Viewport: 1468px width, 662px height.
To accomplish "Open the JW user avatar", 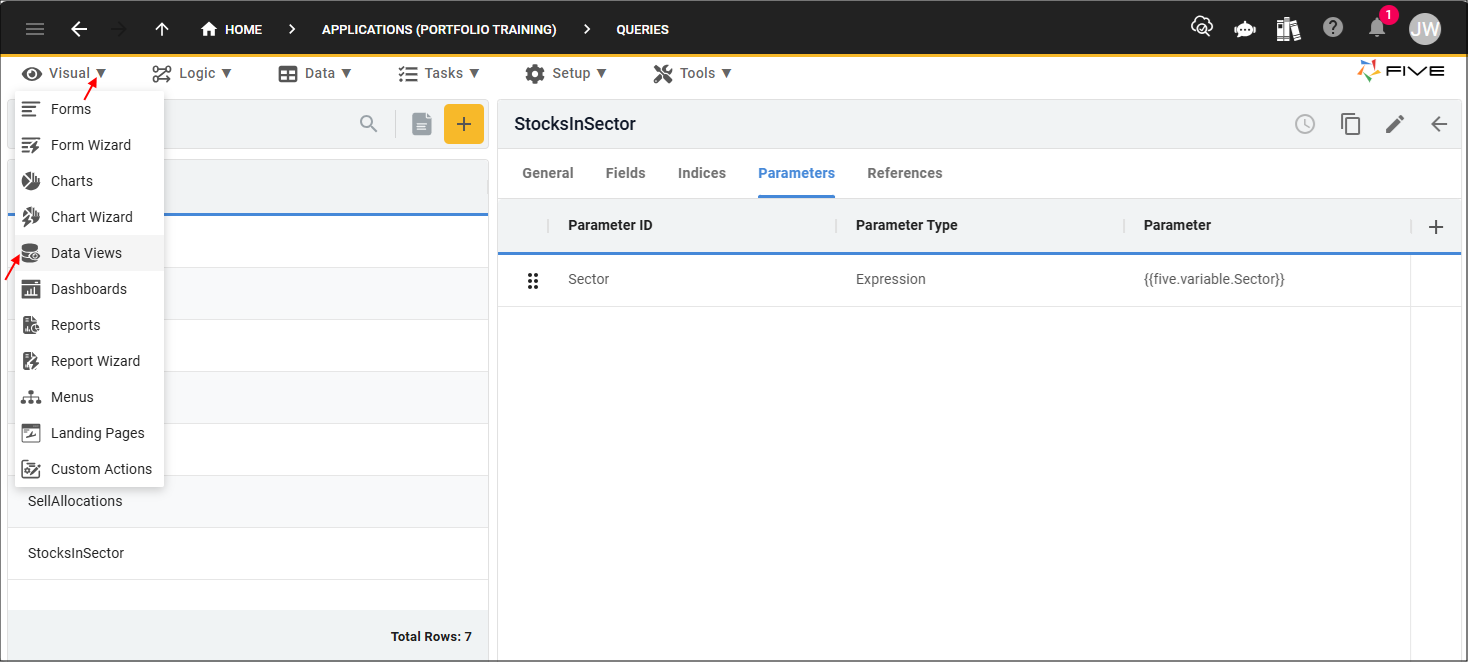I will [x=1425, y=29].
